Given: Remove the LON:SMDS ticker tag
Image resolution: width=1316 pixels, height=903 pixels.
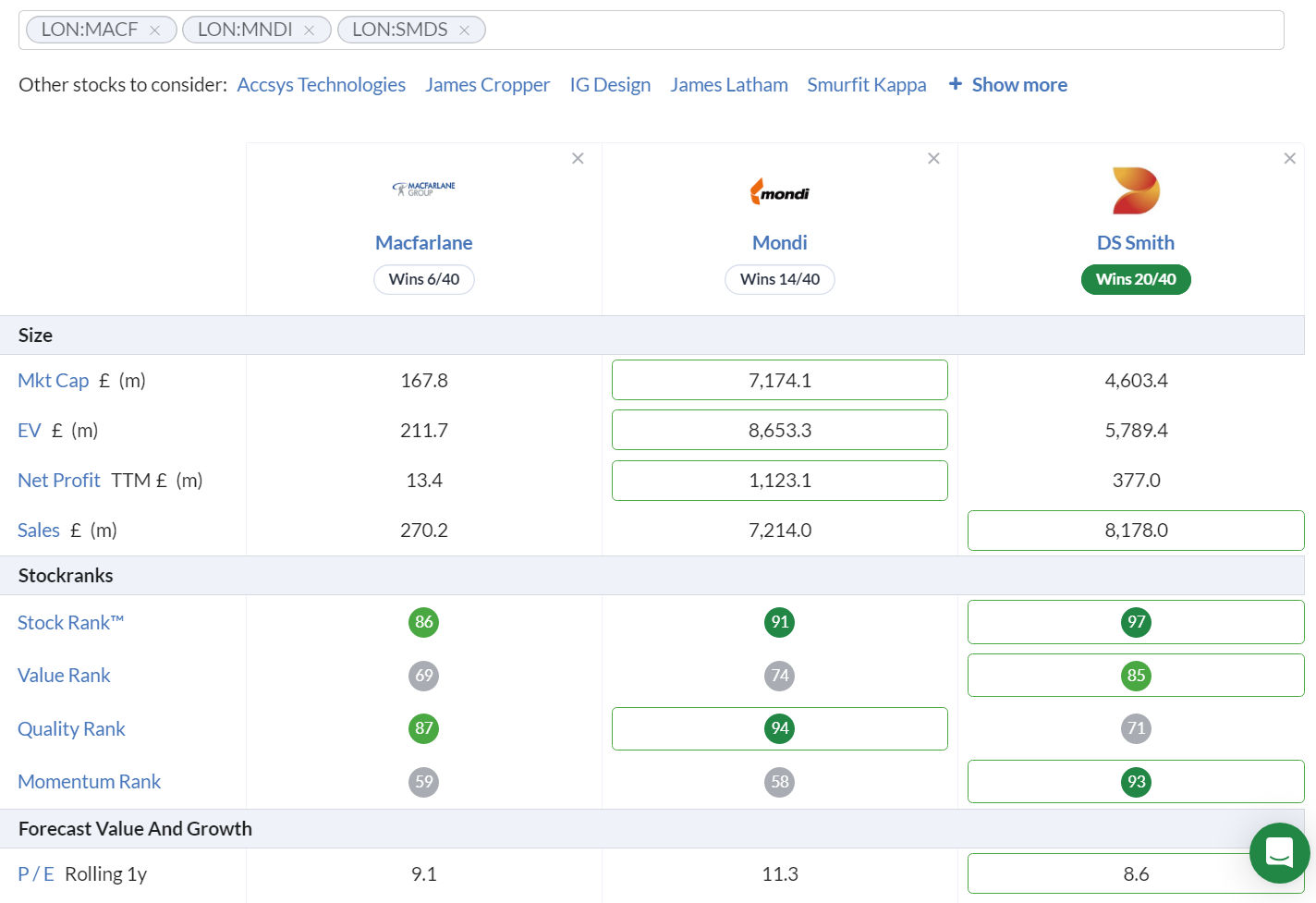Looking at the screenshot, I should pos(465,31).
